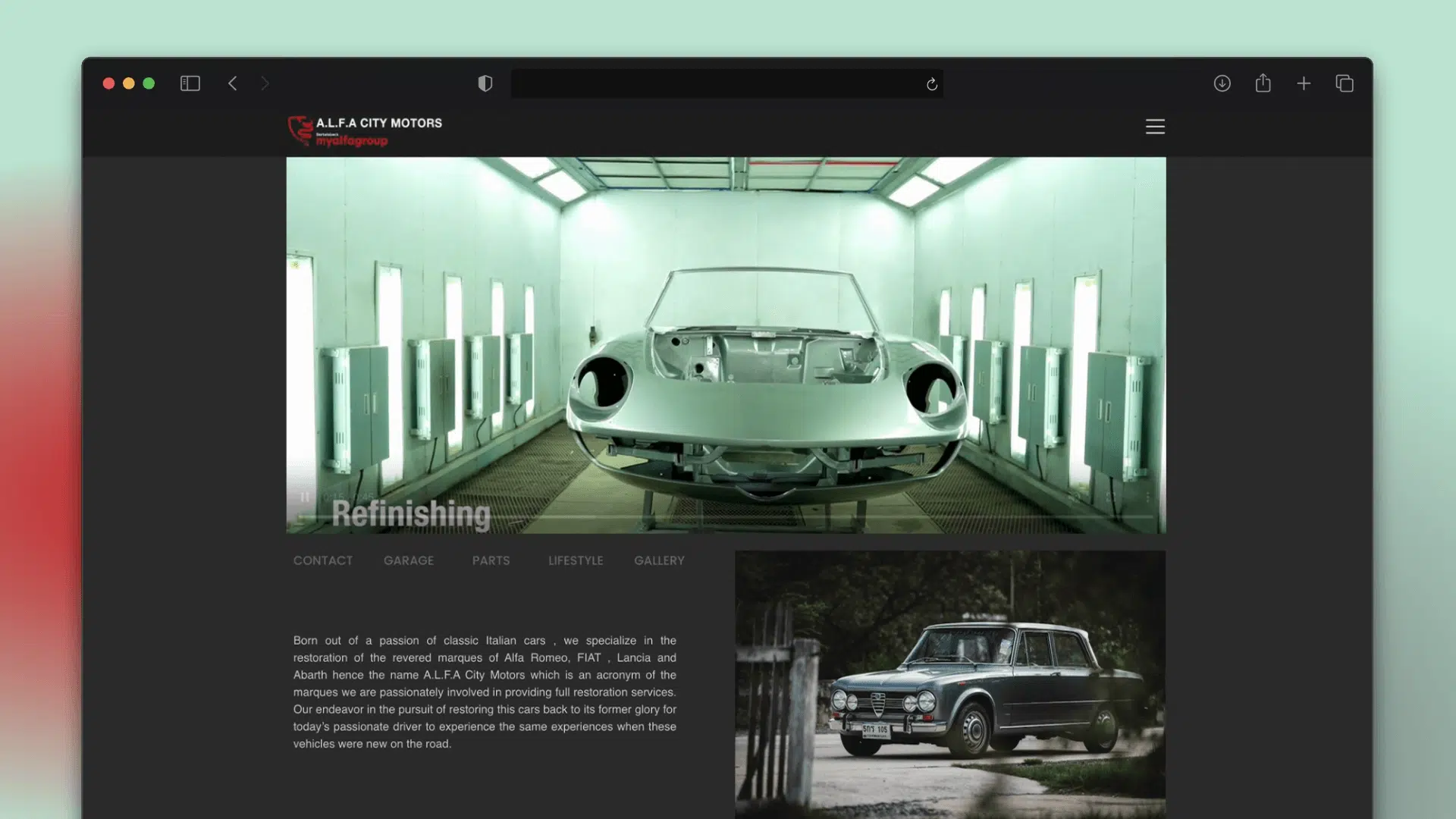1456x819 pixels.
Task: Click the myalfagroup brand text under the logo
Action: pos(352,141)
